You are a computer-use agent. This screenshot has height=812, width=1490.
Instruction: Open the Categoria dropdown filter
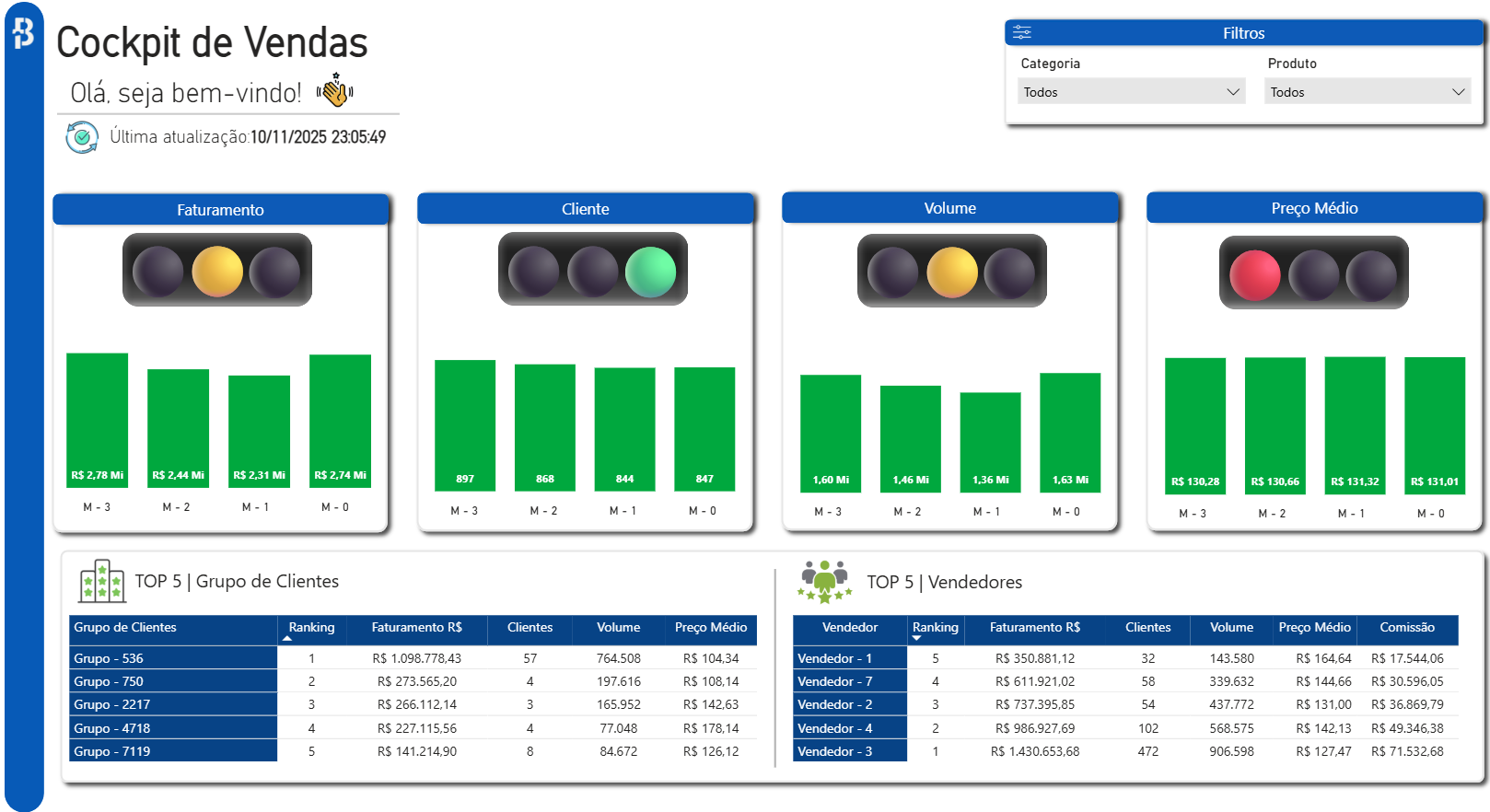point(1131,92)
